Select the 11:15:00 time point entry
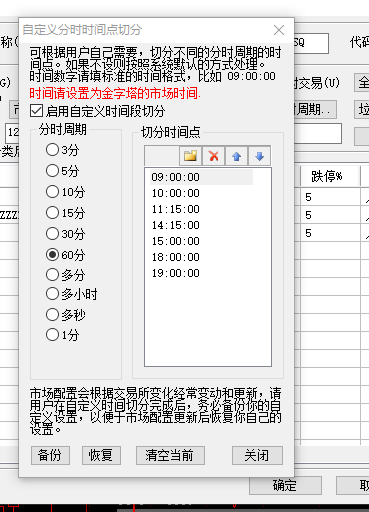Screen dimensions: 369x512 coord(176,209)
